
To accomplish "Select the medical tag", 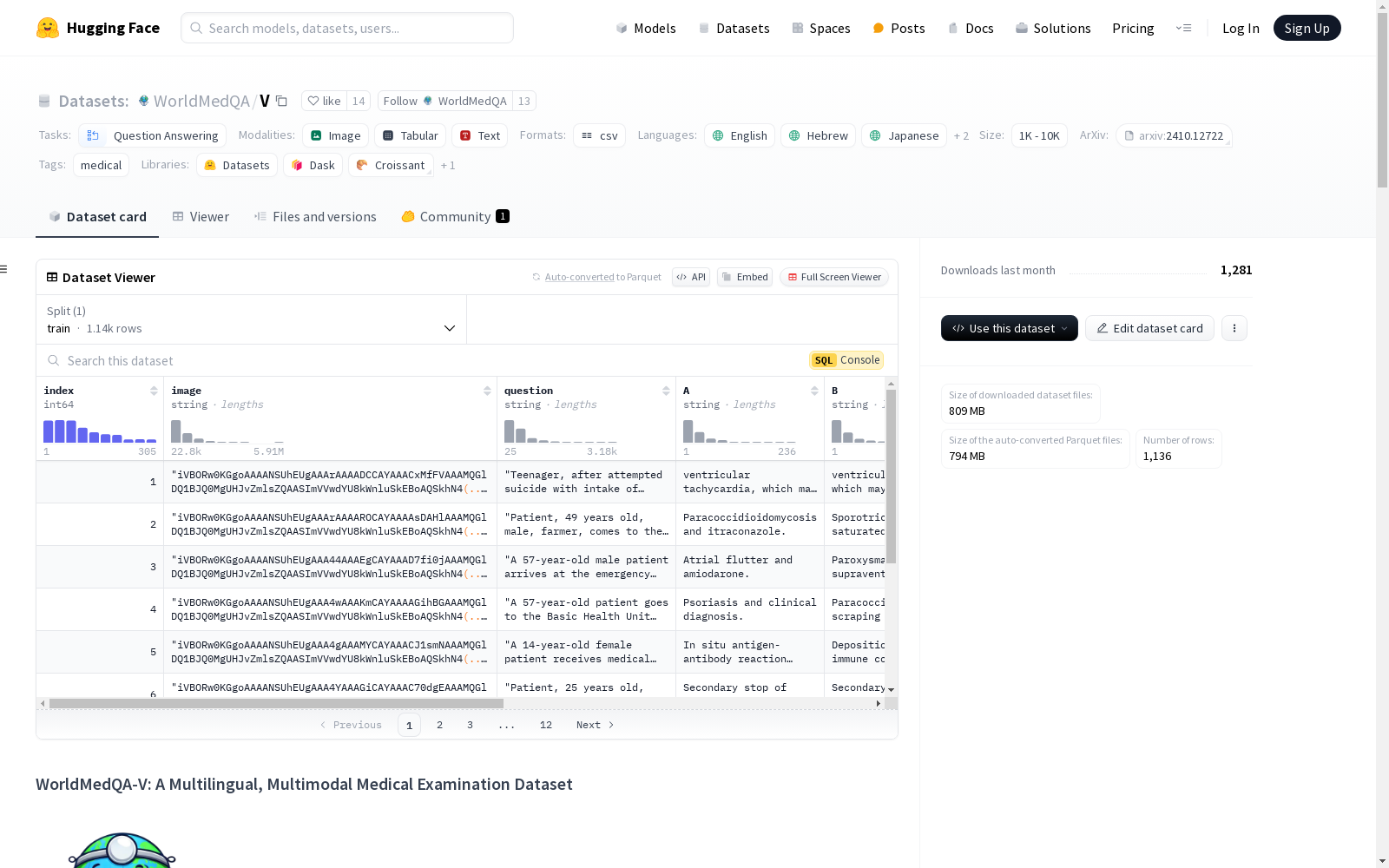I will [x=102, y=165].
